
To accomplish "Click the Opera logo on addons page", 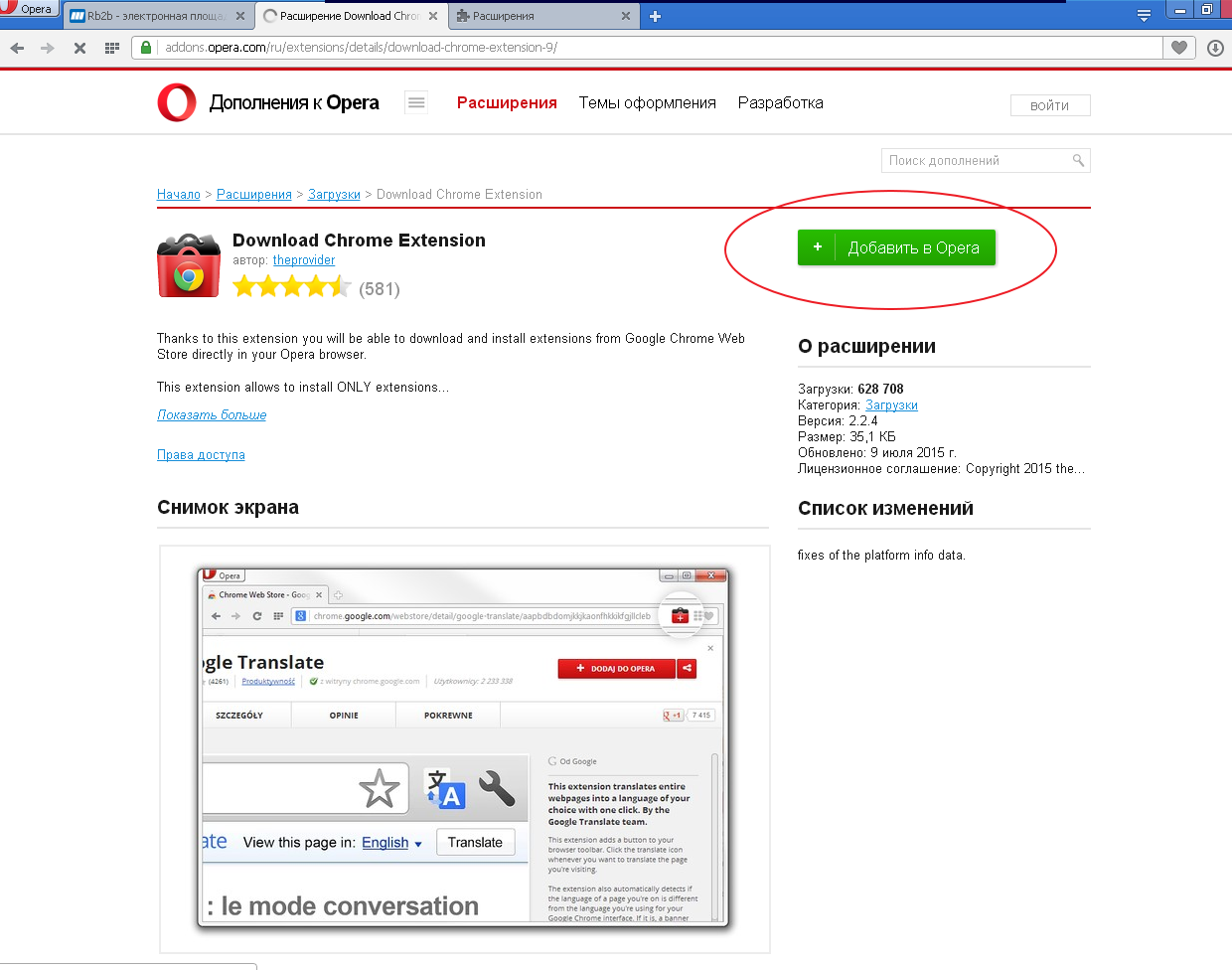I will pos(177,103).
